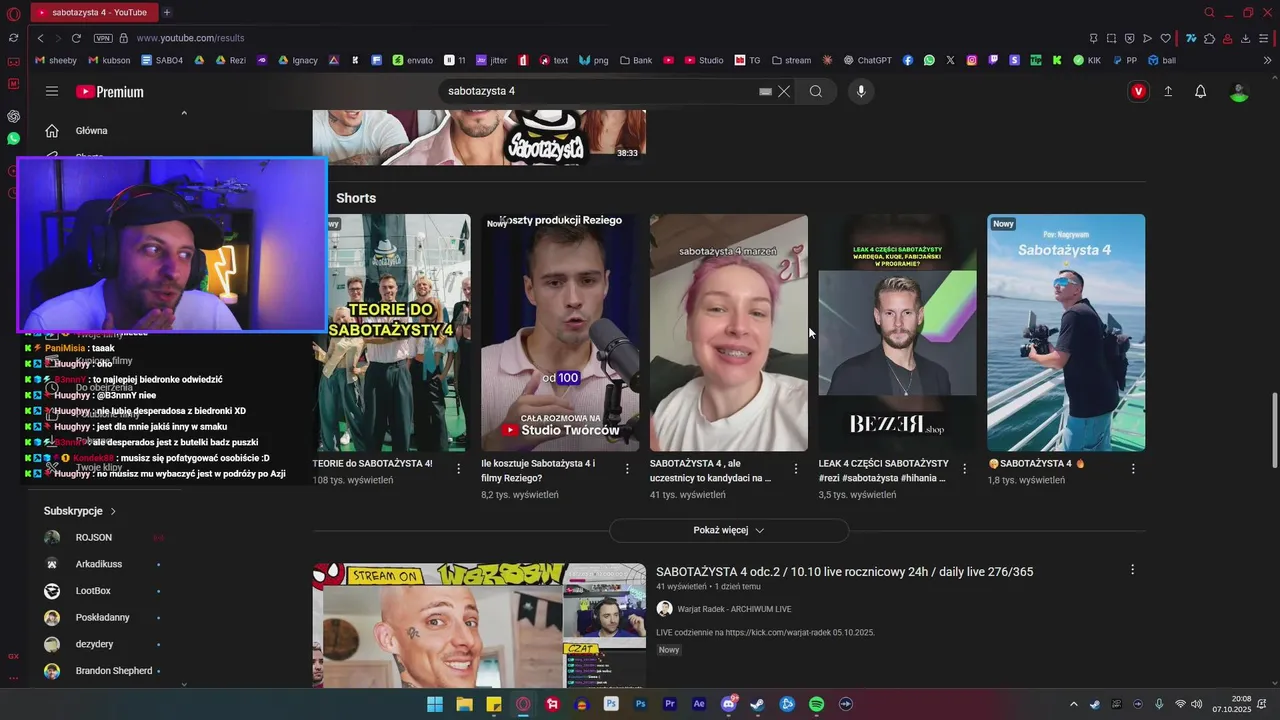Open the Rezi bookmark
1280x720 pixels.
pos(229,60)
